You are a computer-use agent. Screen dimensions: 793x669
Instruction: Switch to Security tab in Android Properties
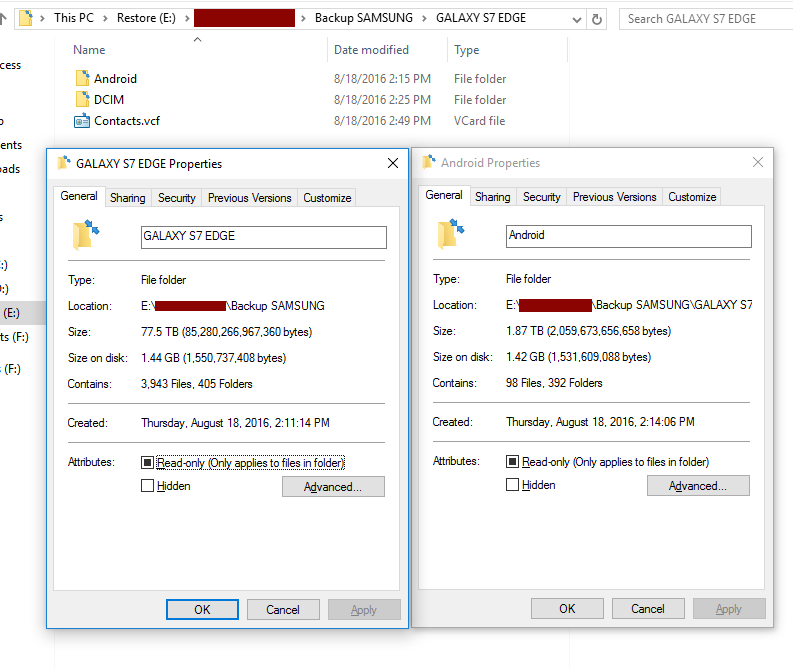[x=542, y=197]
